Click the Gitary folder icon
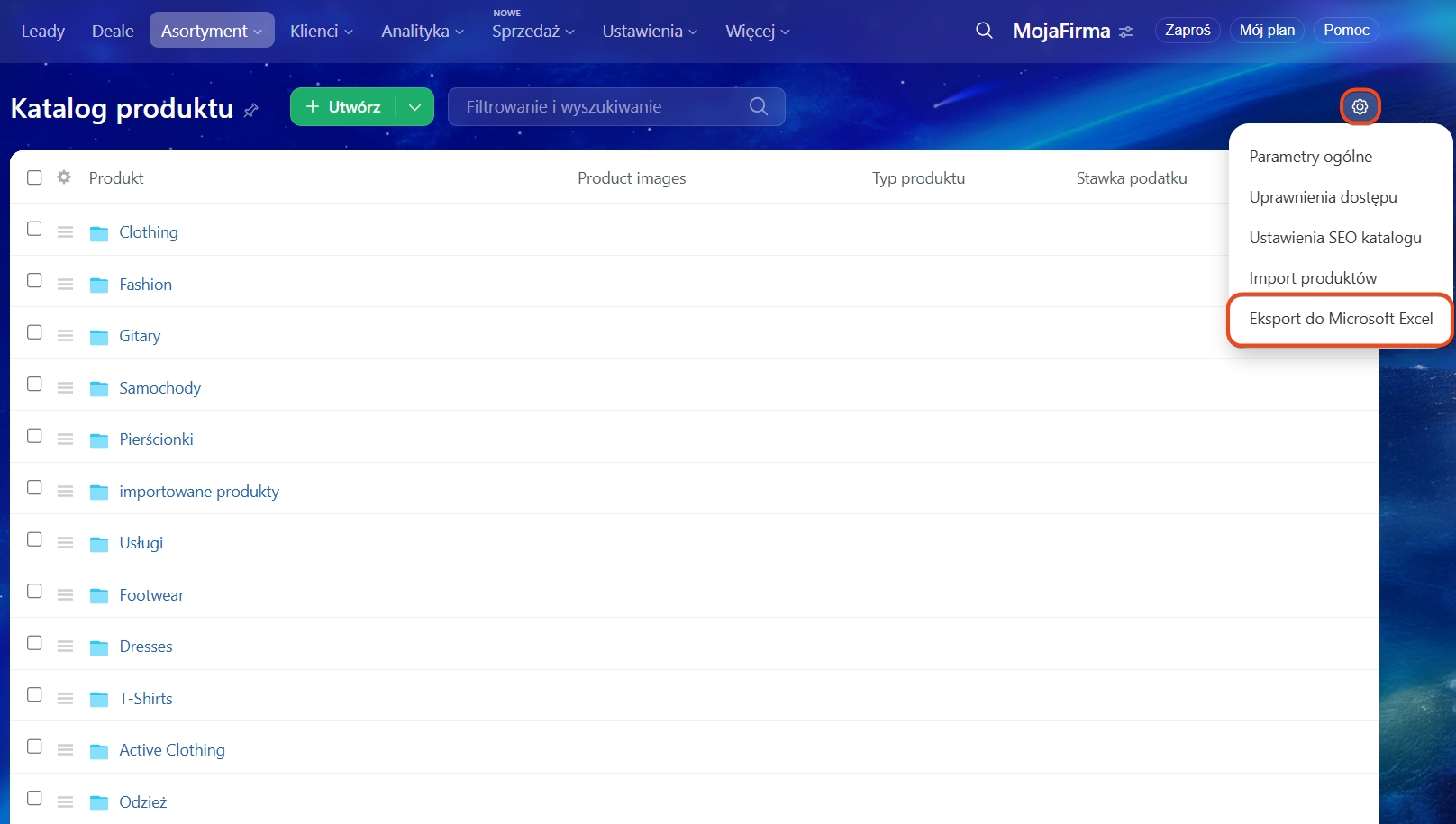The image size is (1456, 824). (x=99, y=337)
